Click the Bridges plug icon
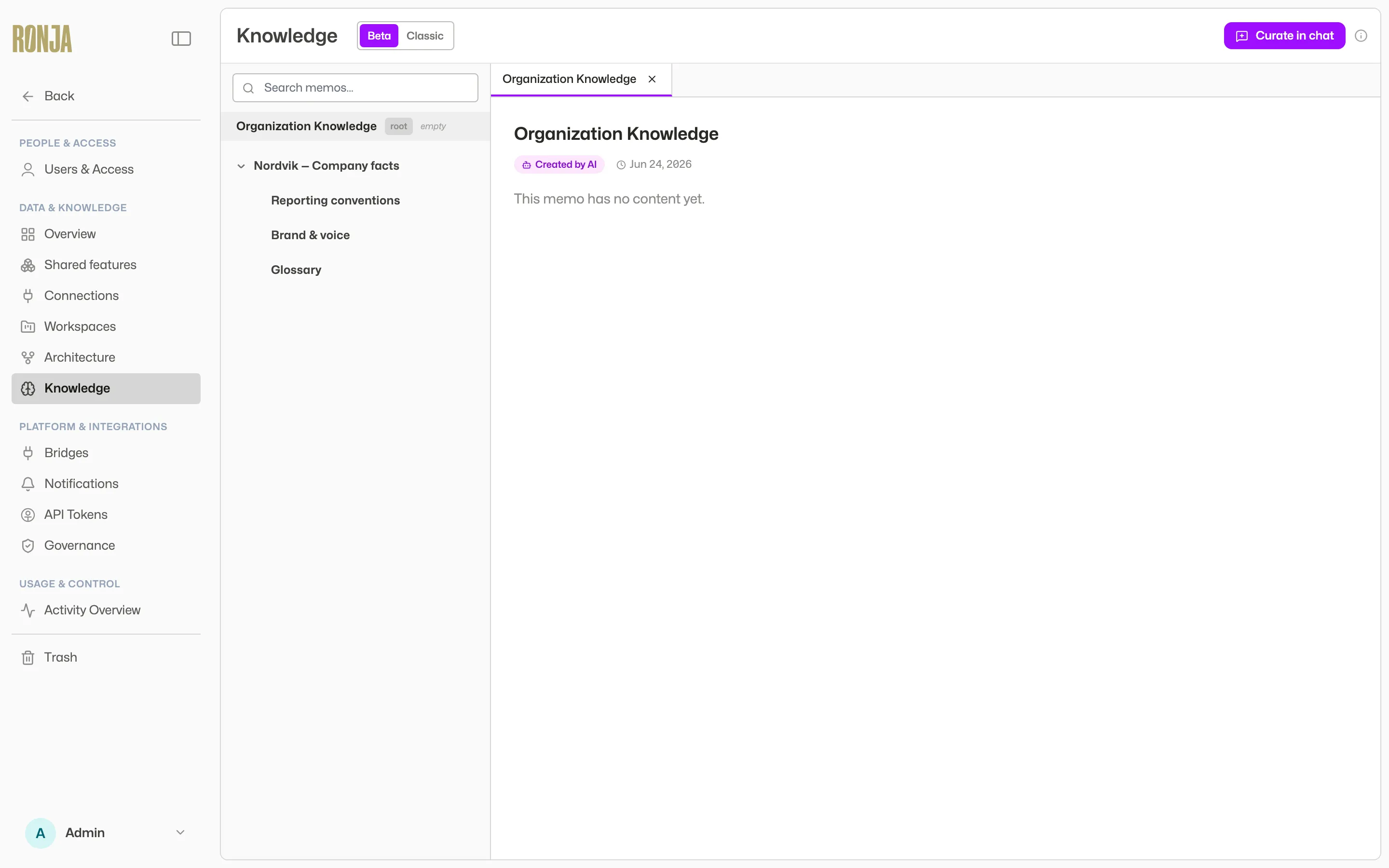This screenshot has width=1389, height=868. tap(27, 453)
